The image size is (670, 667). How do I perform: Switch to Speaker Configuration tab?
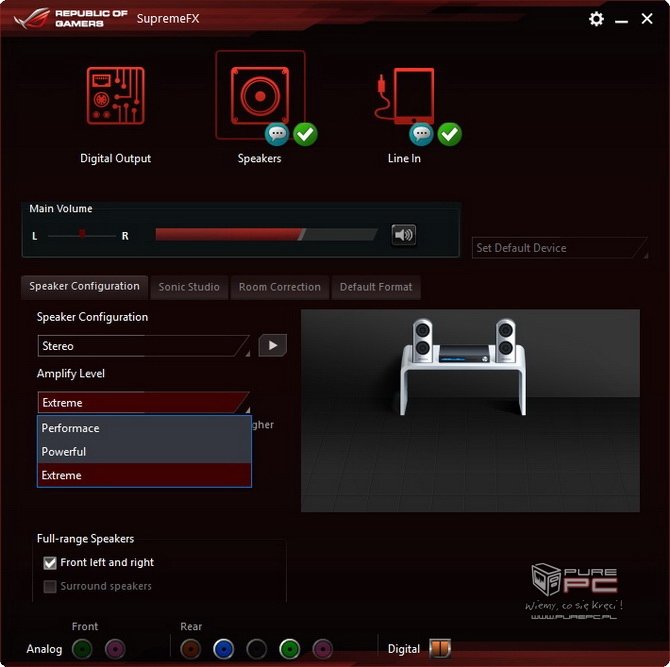(x=85, y=286)
